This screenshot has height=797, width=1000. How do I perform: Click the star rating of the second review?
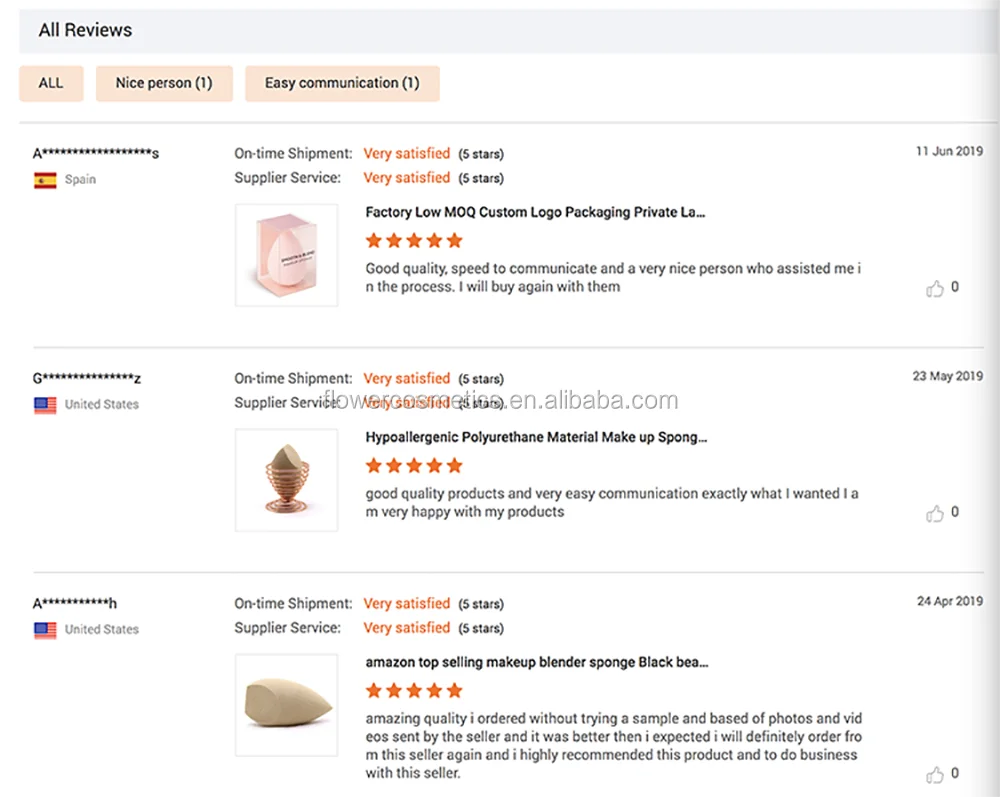click(414, 465)
